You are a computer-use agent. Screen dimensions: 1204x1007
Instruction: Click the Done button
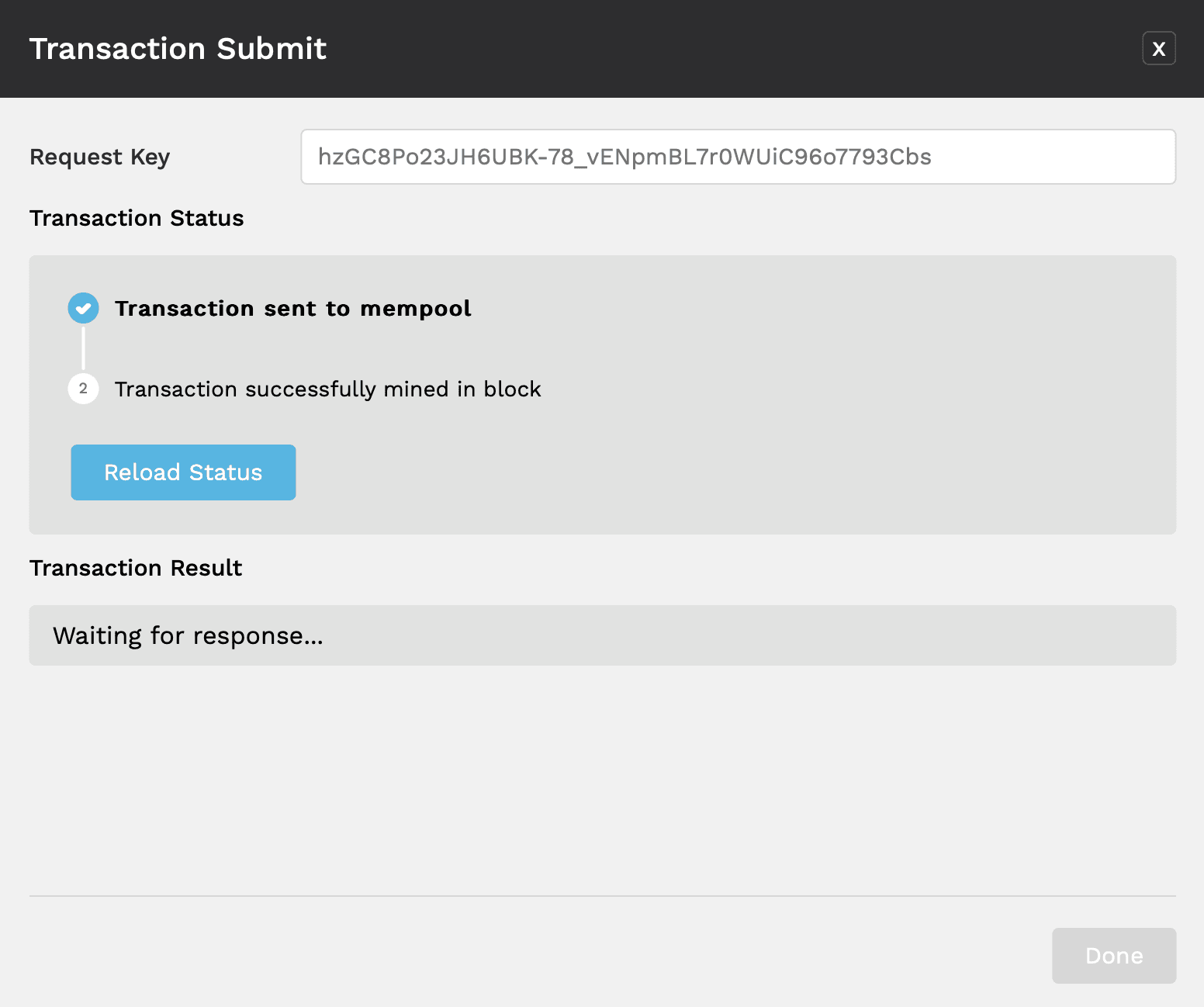1114,956
